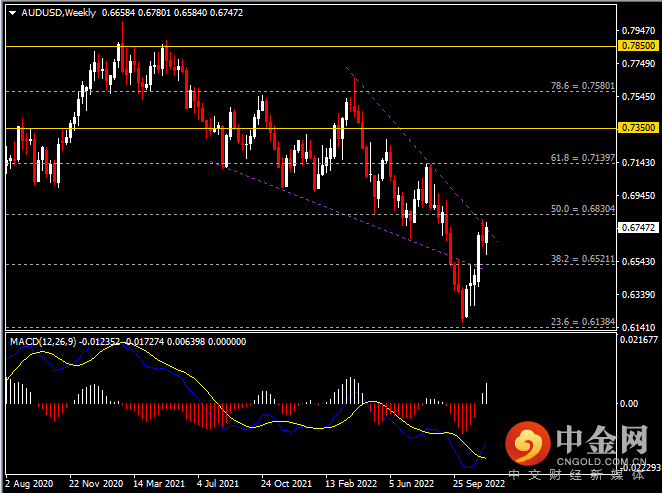Click the MACD 0.00 zero level label
This screenshot has height=493, width=662.
(x=628, y=403)
